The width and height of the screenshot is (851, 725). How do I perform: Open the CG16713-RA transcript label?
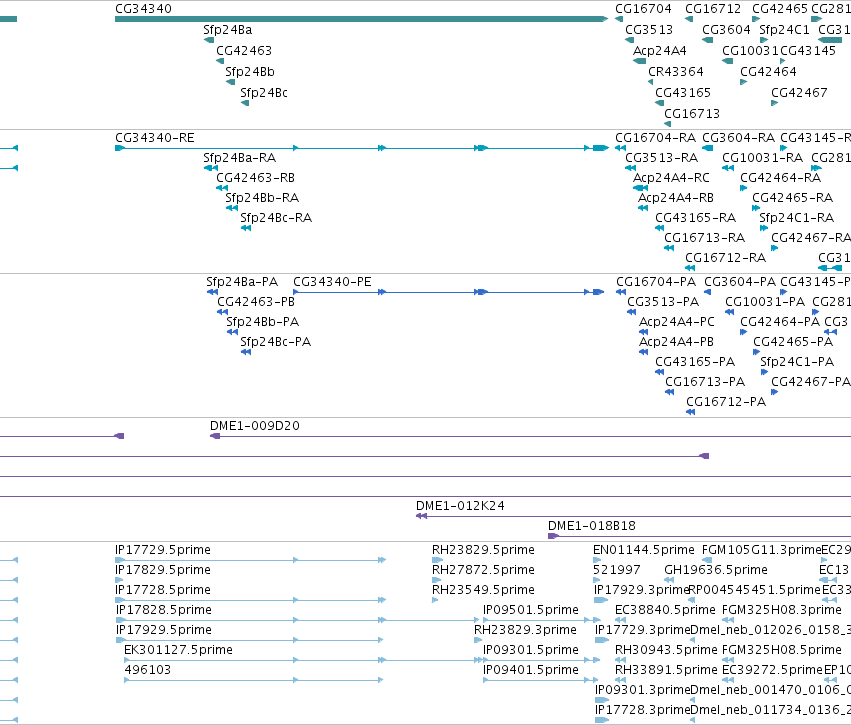point(704,238)
